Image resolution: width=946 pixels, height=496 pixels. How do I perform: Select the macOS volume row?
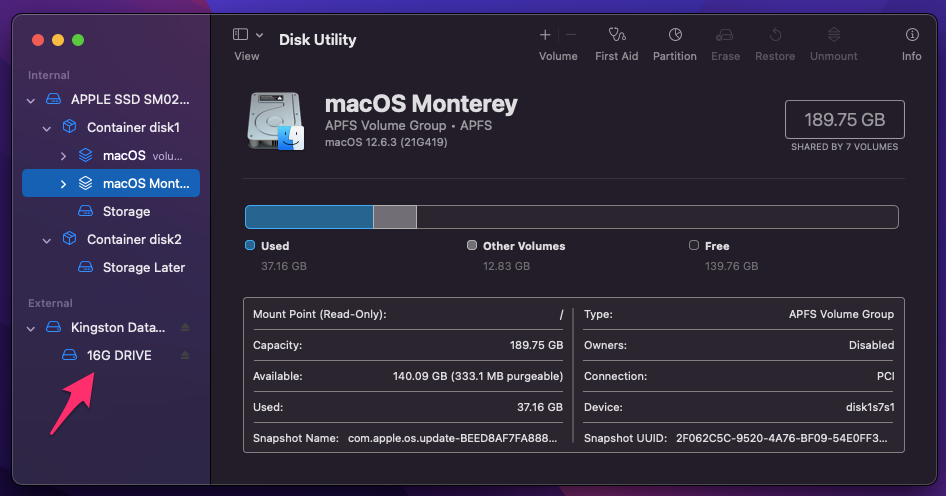[x=111, y=156]
